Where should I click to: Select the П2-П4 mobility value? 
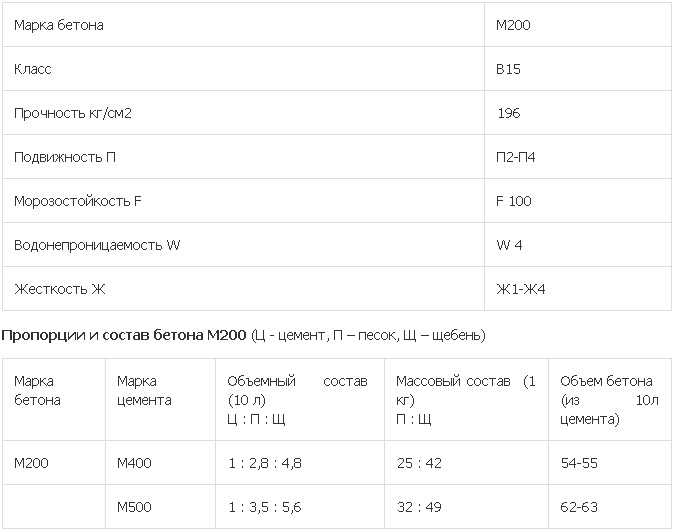tap(516, 157)
